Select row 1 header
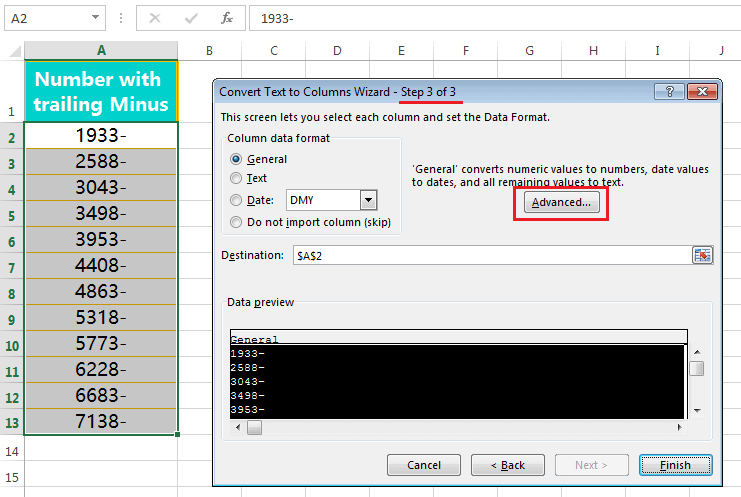The height and width of the screenshot is (497, 741). 12,92
